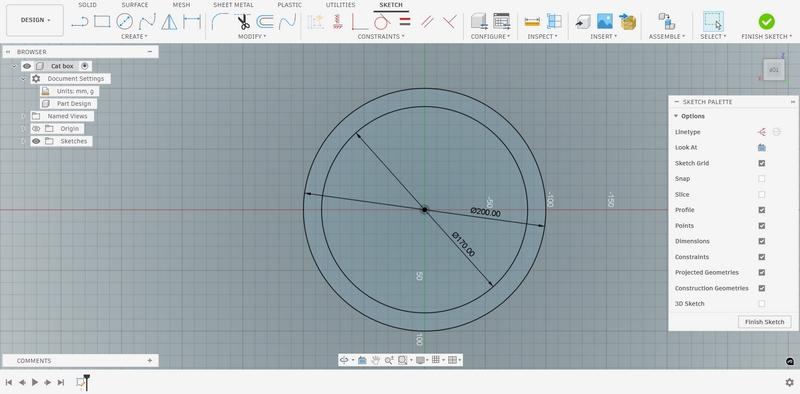This screenshot has height=394, width=800.
Task: Select the Sketch Dimension tool
Action: click(x=192, y=21)
